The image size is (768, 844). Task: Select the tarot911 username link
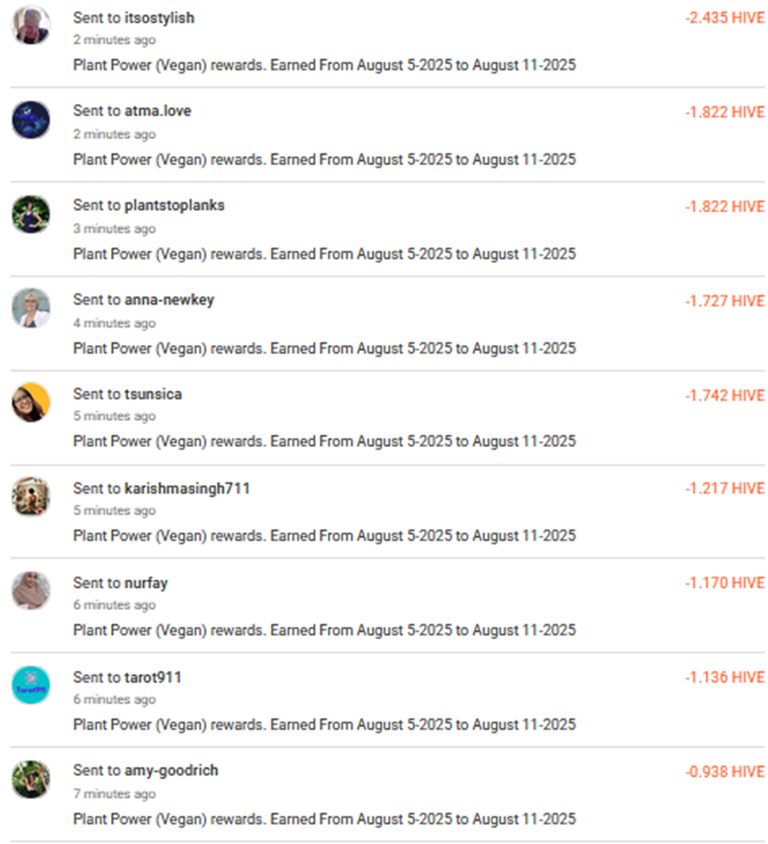[153, 677]
